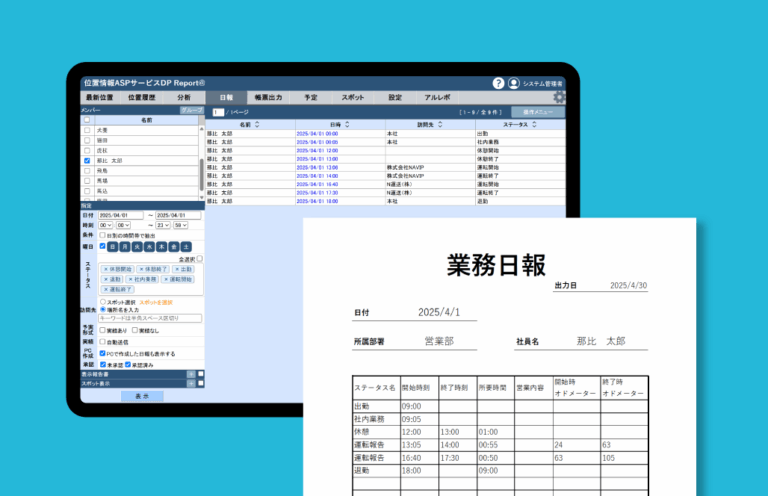Sort by 日時 column arrows
This screenshot has width=768, height=496.
click(x=347, y=125)
